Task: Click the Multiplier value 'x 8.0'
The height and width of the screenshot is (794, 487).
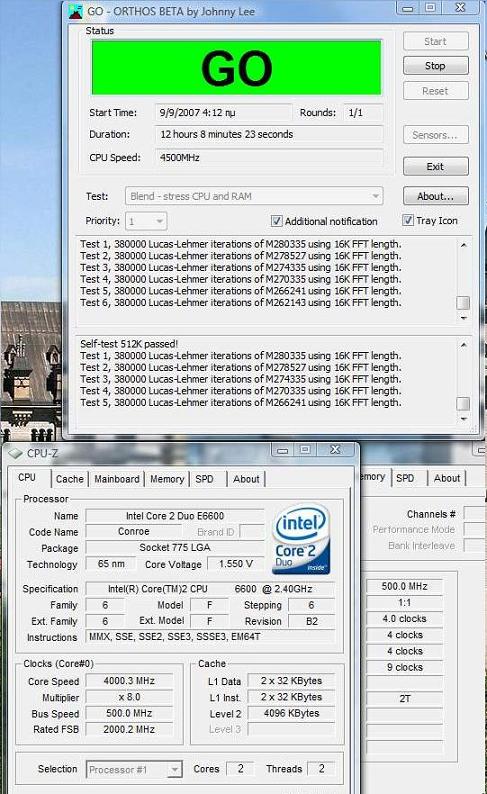Action: pyautogui.click(x=129, y=697)
